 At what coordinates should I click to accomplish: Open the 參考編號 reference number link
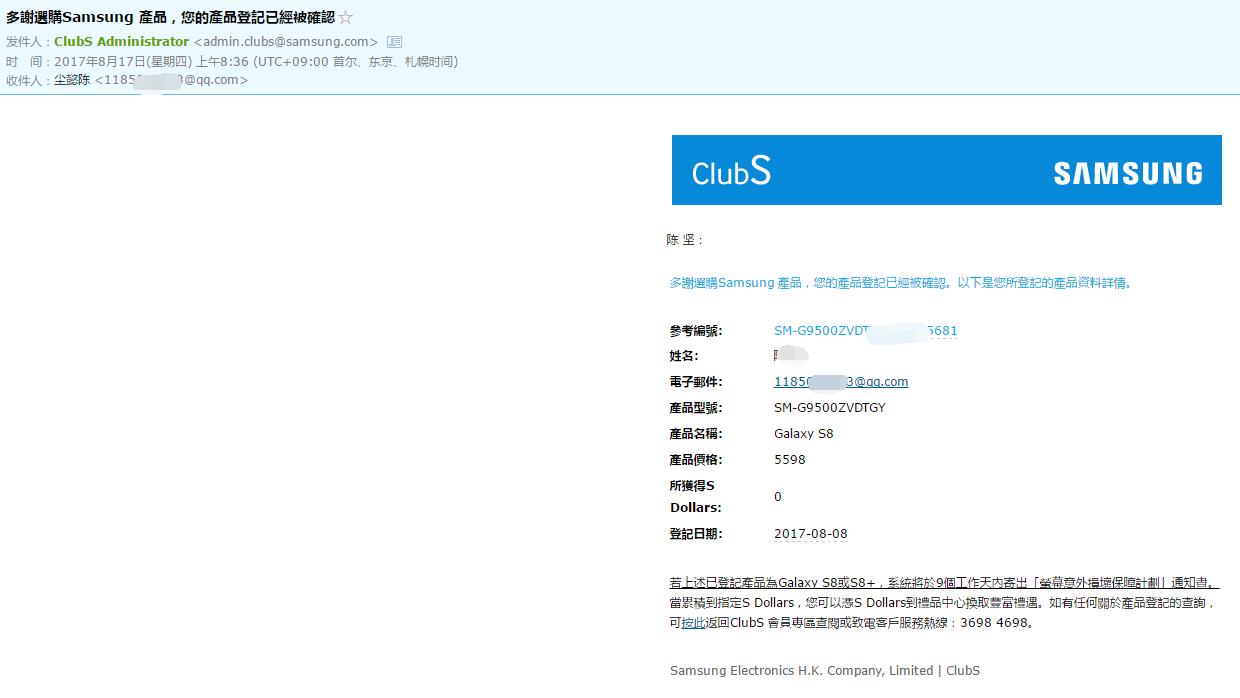pos(865,330)
